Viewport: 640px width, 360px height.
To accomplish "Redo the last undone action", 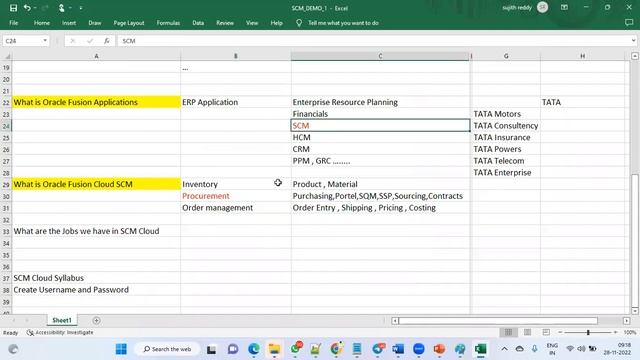I will click(45, 8).
